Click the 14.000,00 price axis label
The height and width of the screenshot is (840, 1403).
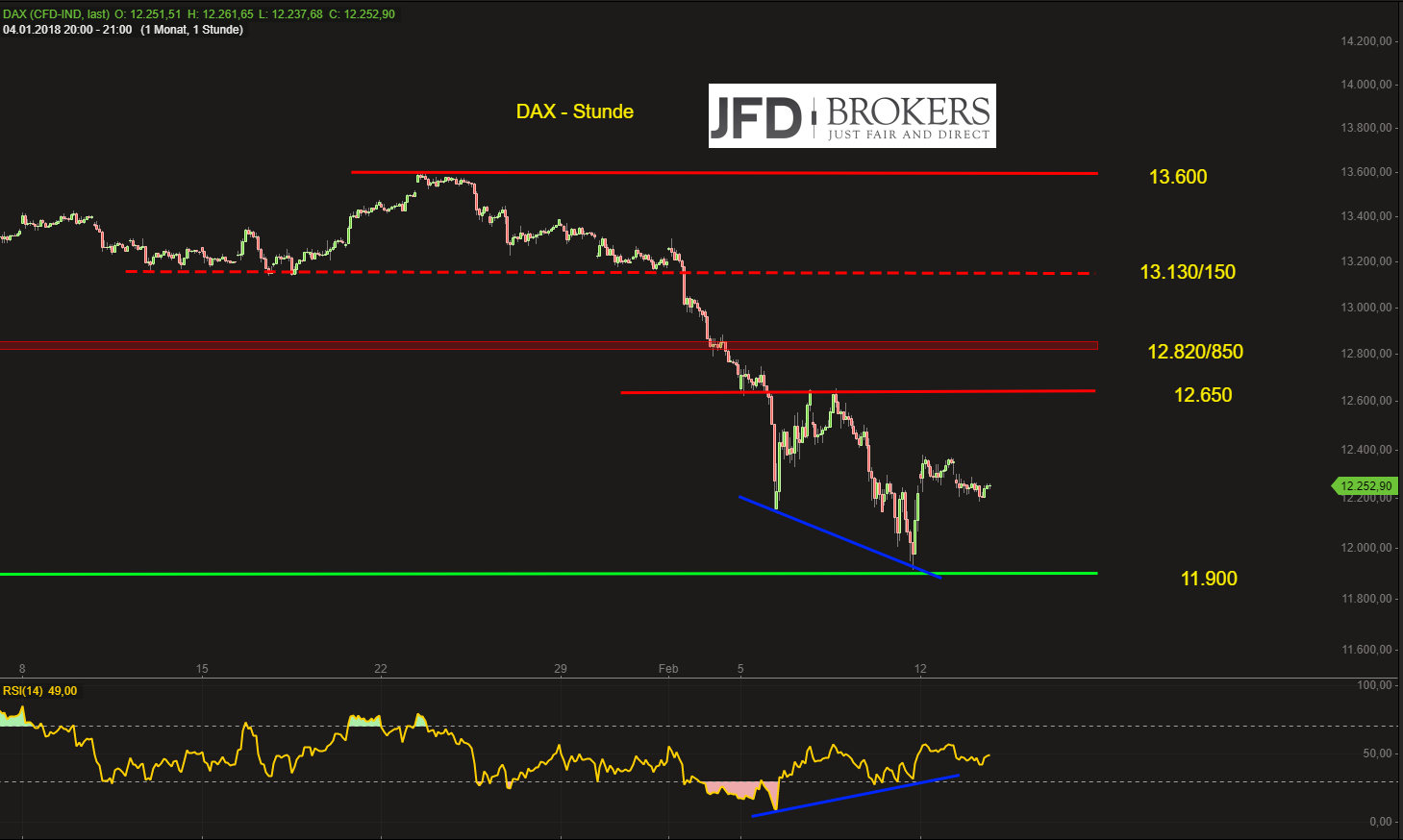[x=1366, y=85]
